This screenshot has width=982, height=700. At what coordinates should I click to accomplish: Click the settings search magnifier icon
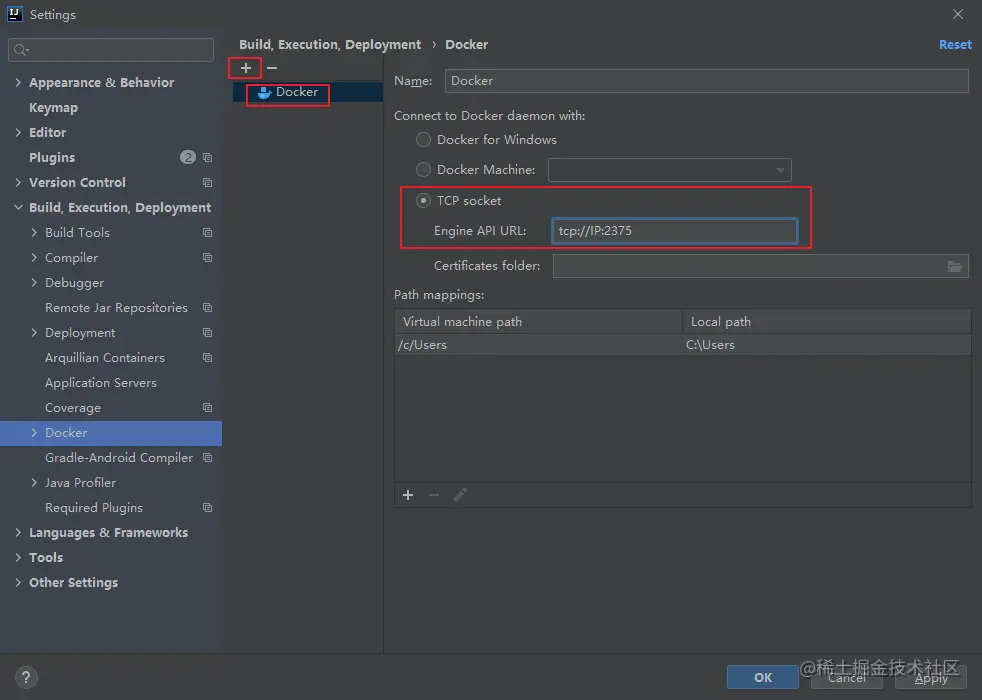pyautogui.click(x=21, y=49)
